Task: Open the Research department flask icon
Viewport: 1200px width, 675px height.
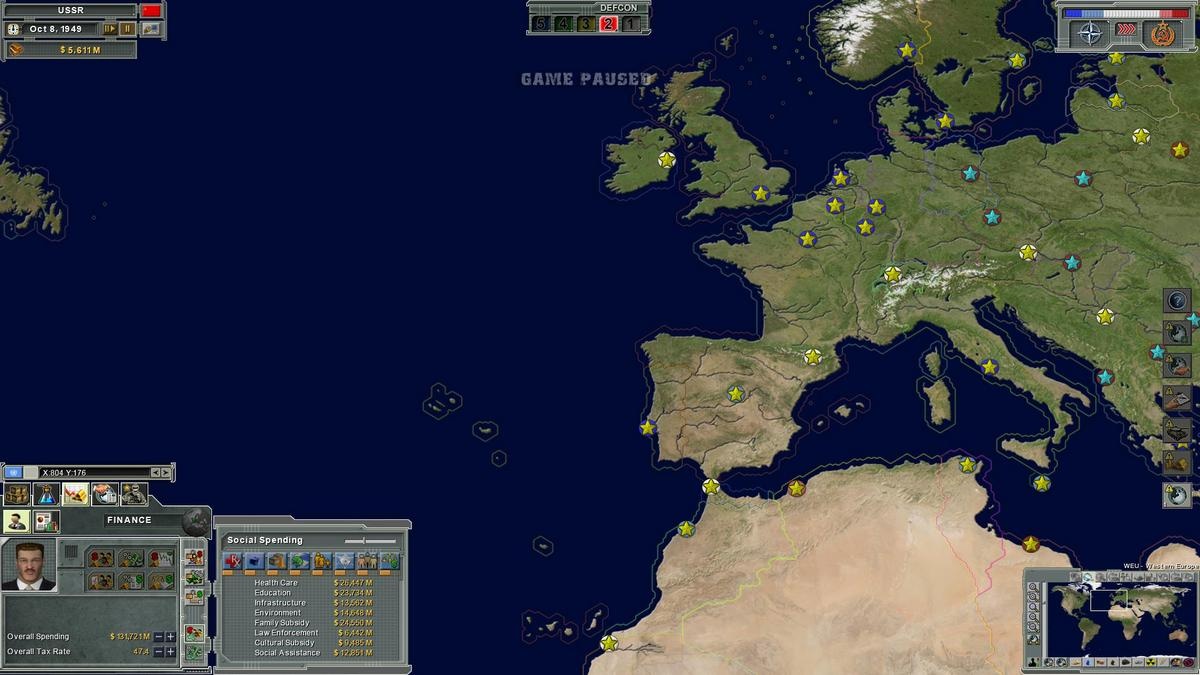Action: click(46, 494)
